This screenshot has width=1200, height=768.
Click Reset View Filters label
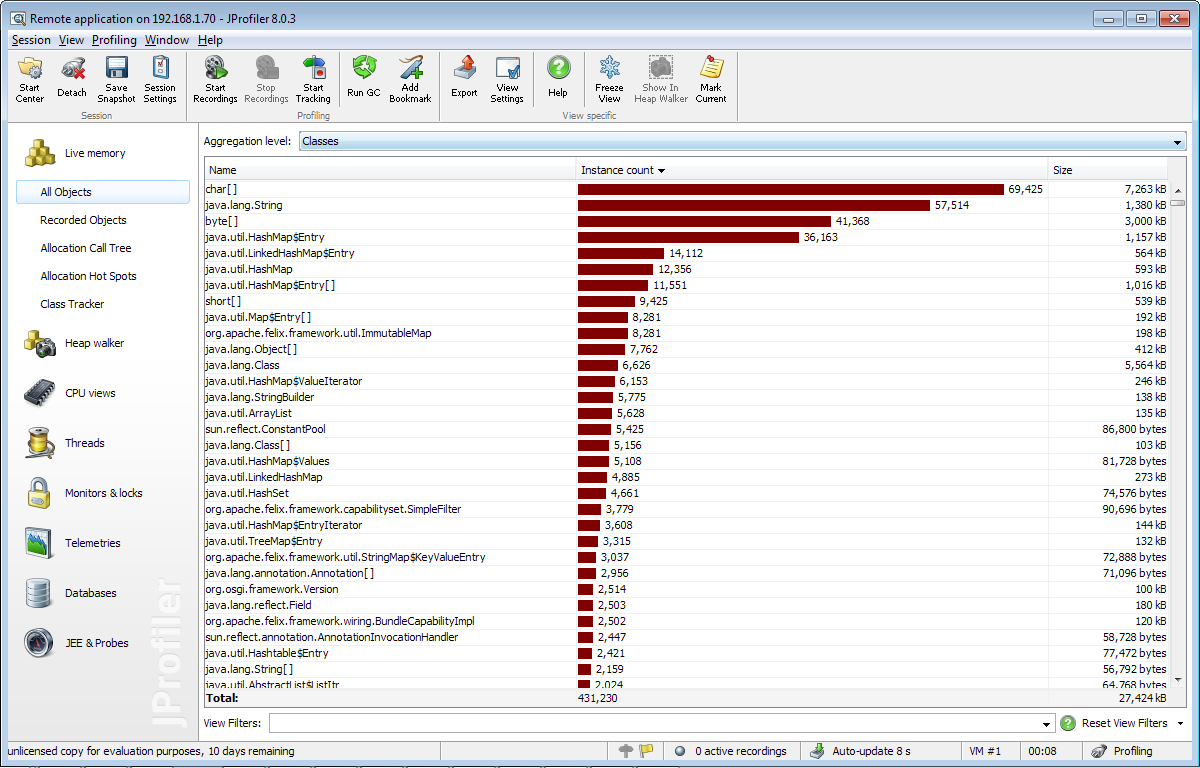1124,723
